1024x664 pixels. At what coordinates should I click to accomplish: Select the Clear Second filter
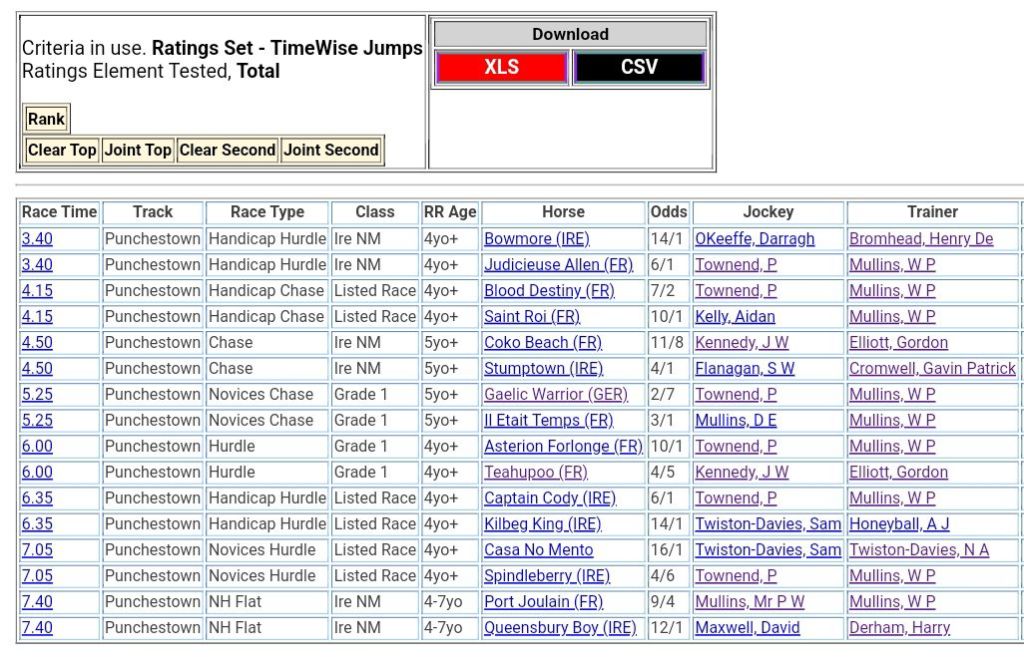[227, 150]
